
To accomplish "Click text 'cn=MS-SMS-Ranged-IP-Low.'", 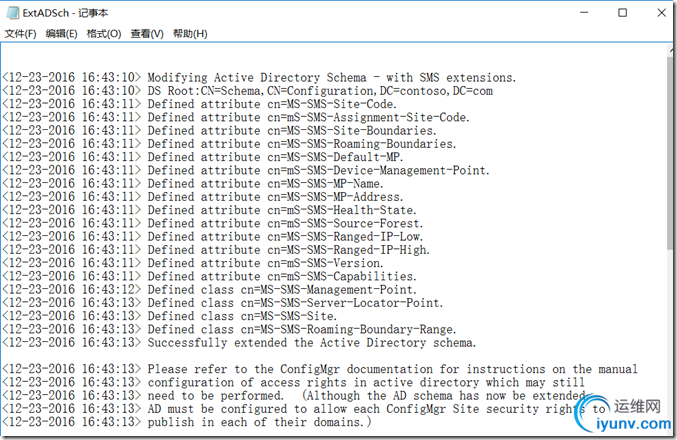I will [x=345, y=237].
